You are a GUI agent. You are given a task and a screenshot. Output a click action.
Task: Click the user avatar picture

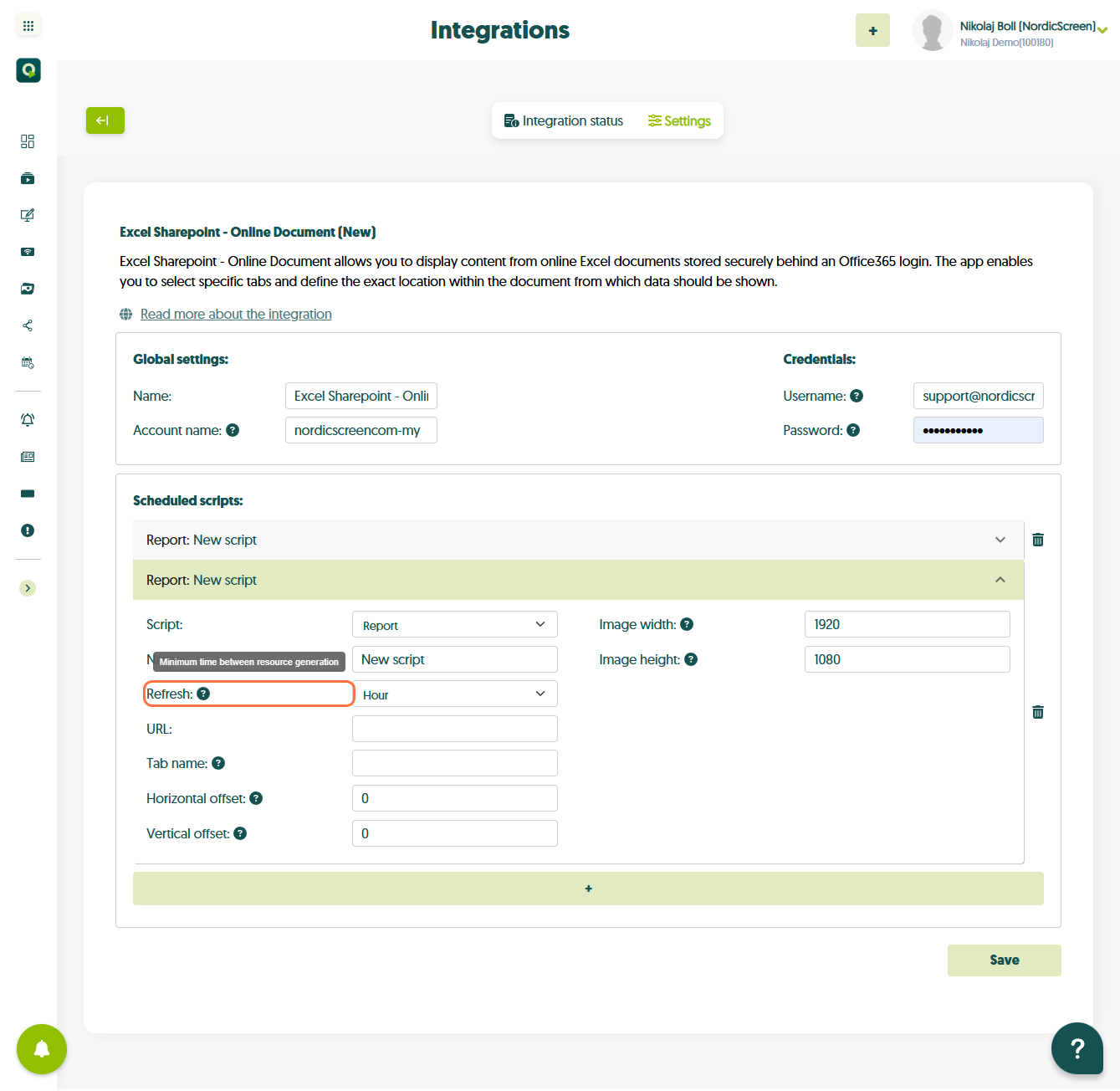932,31
